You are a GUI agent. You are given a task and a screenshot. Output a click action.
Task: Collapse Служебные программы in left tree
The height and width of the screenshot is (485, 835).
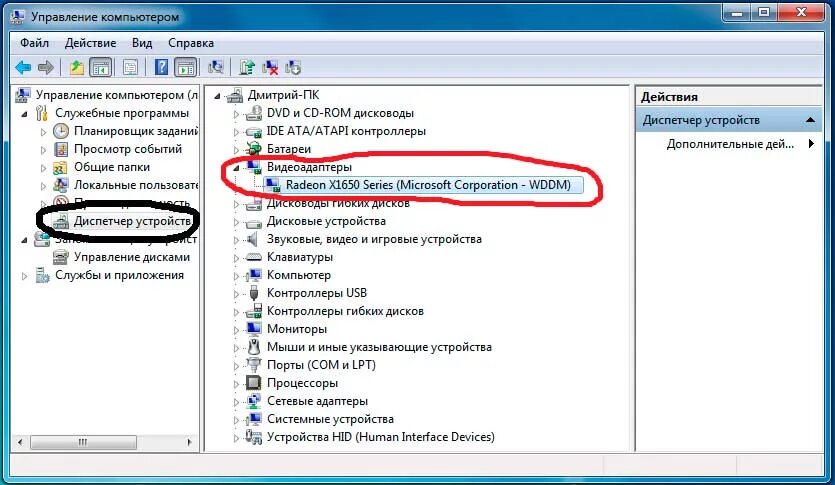tap(24, 114)
